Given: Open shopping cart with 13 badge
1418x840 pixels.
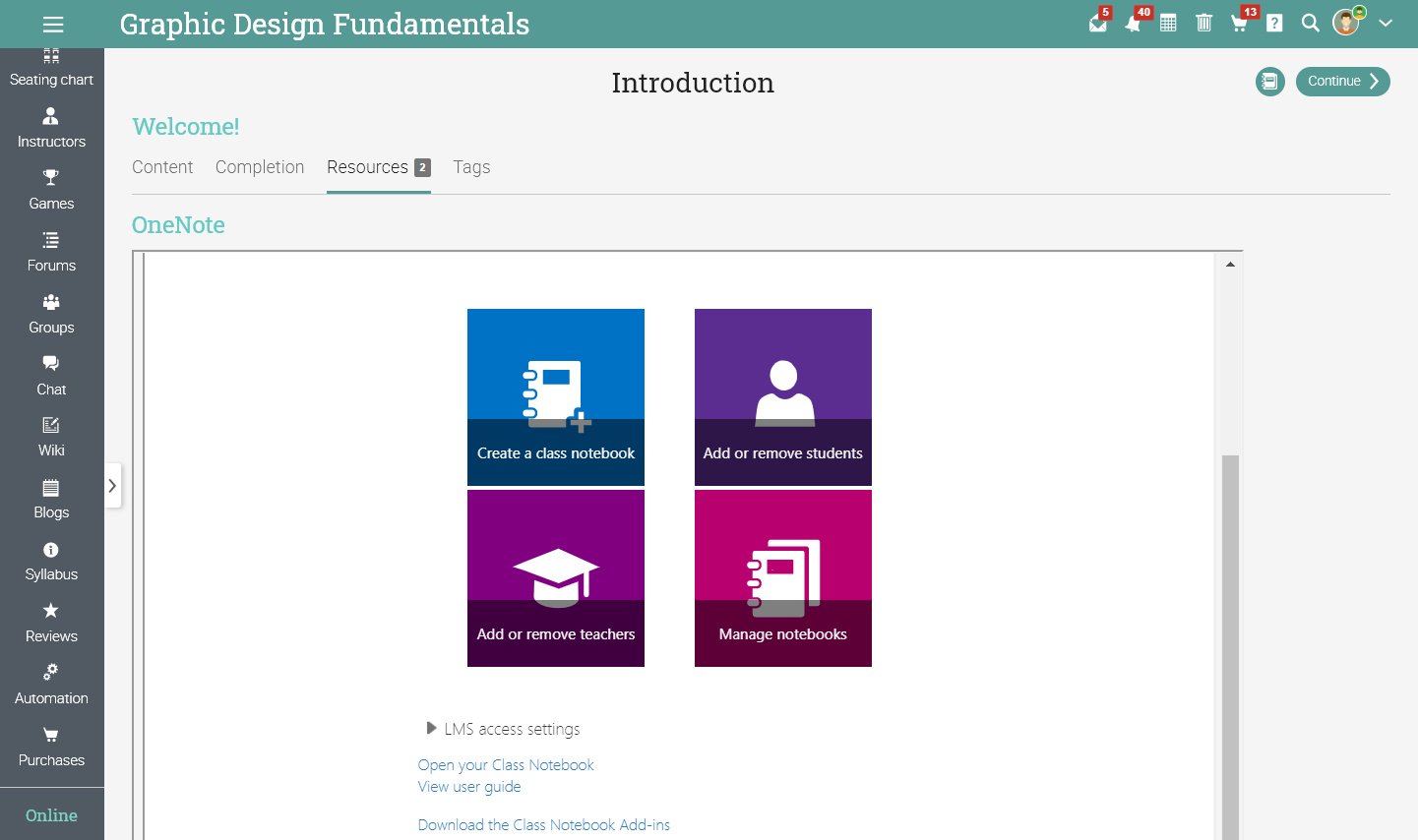Looking at the screenshot, I should coord(1240,23).
